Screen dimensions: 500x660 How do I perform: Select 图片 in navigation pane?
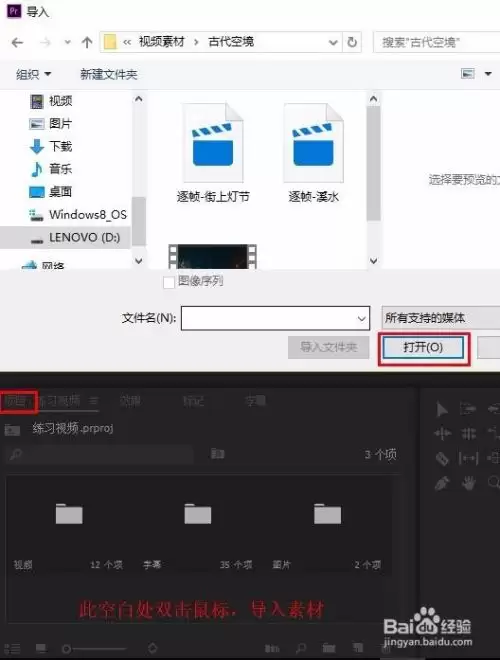pyautogui.click(x=51, y=124)
